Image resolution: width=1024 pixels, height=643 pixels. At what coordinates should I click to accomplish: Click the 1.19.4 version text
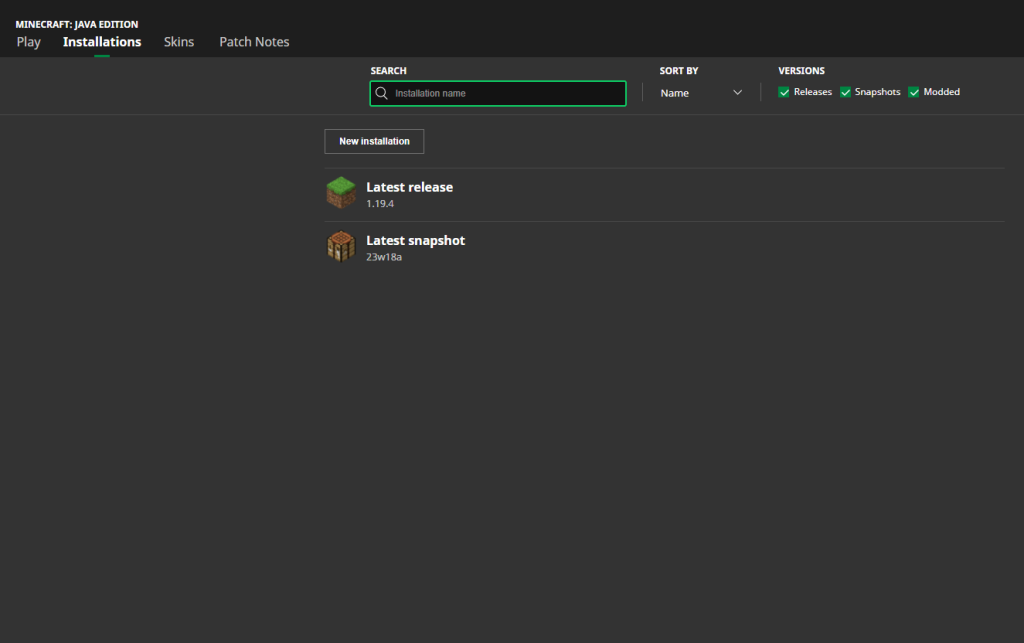pyautogui.click(x=380, y=204)
